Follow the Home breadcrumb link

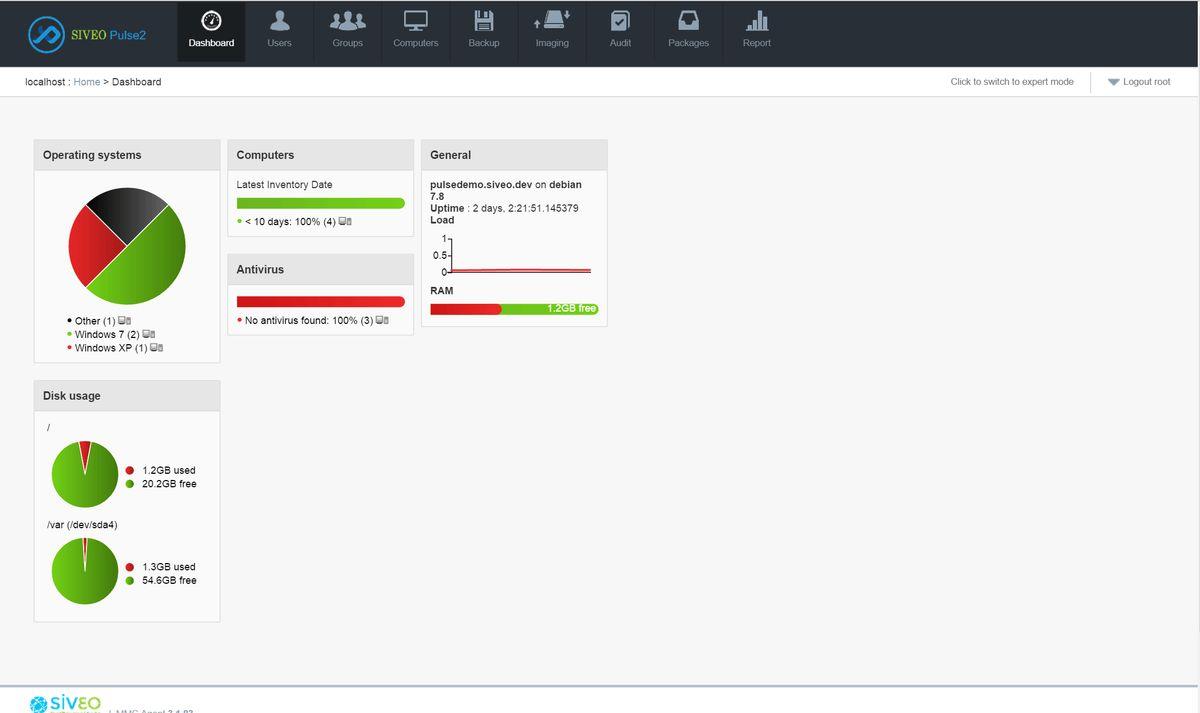coord(87,82)
